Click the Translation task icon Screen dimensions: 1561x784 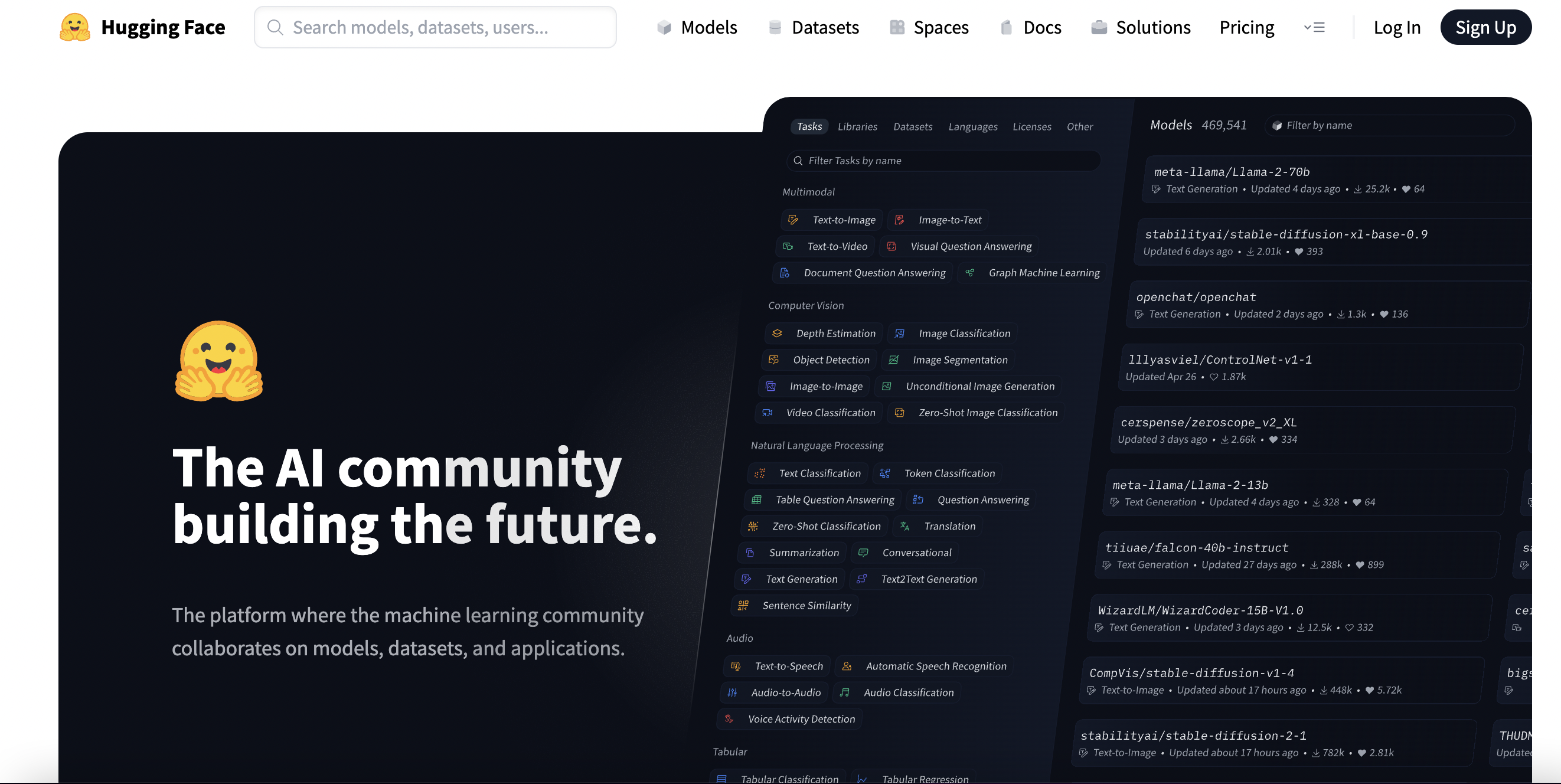tap(904, 526)
